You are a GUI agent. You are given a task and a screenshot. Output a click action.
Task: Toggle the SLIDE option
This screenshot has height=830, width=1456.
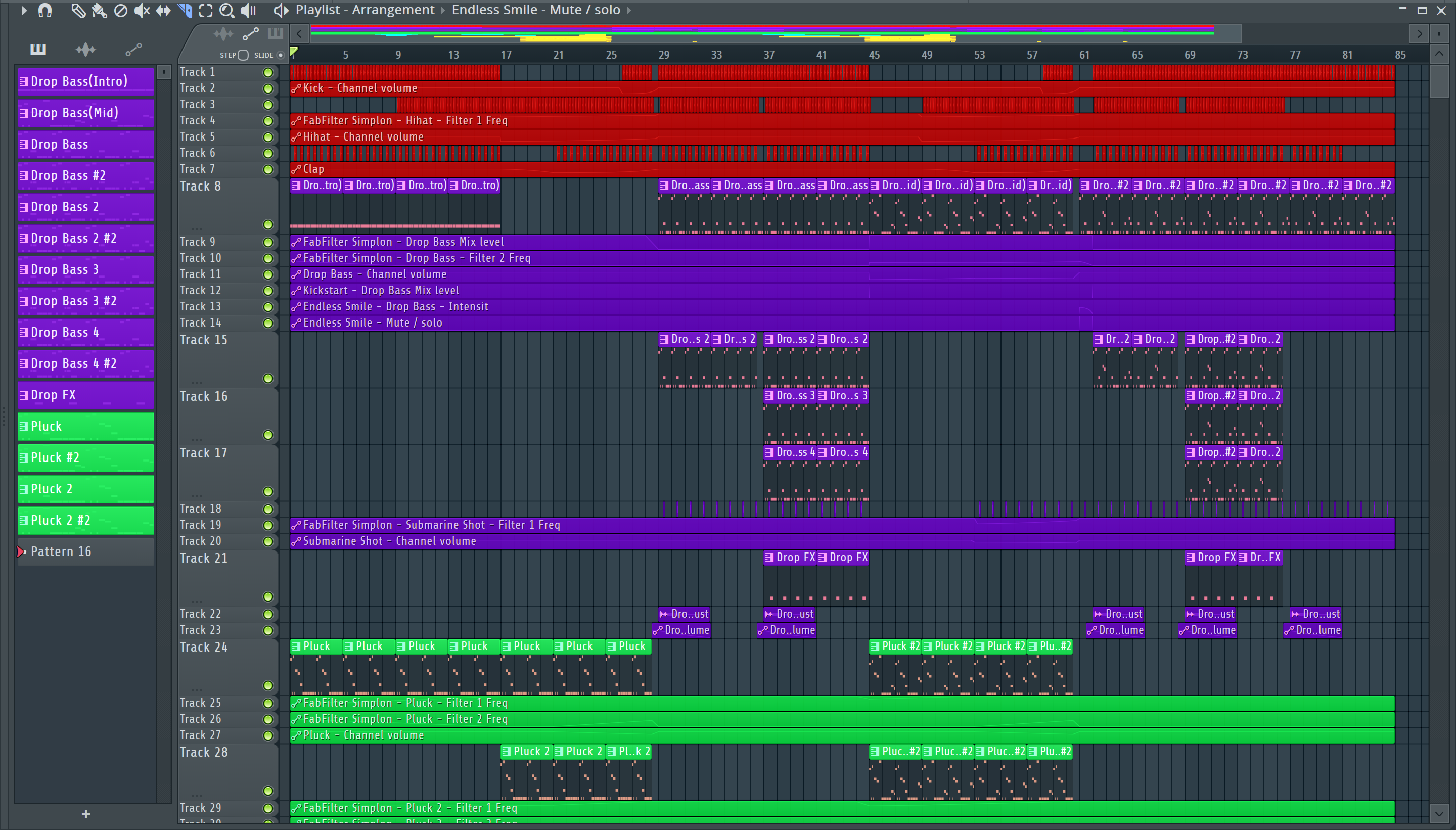tap(280, 55)
